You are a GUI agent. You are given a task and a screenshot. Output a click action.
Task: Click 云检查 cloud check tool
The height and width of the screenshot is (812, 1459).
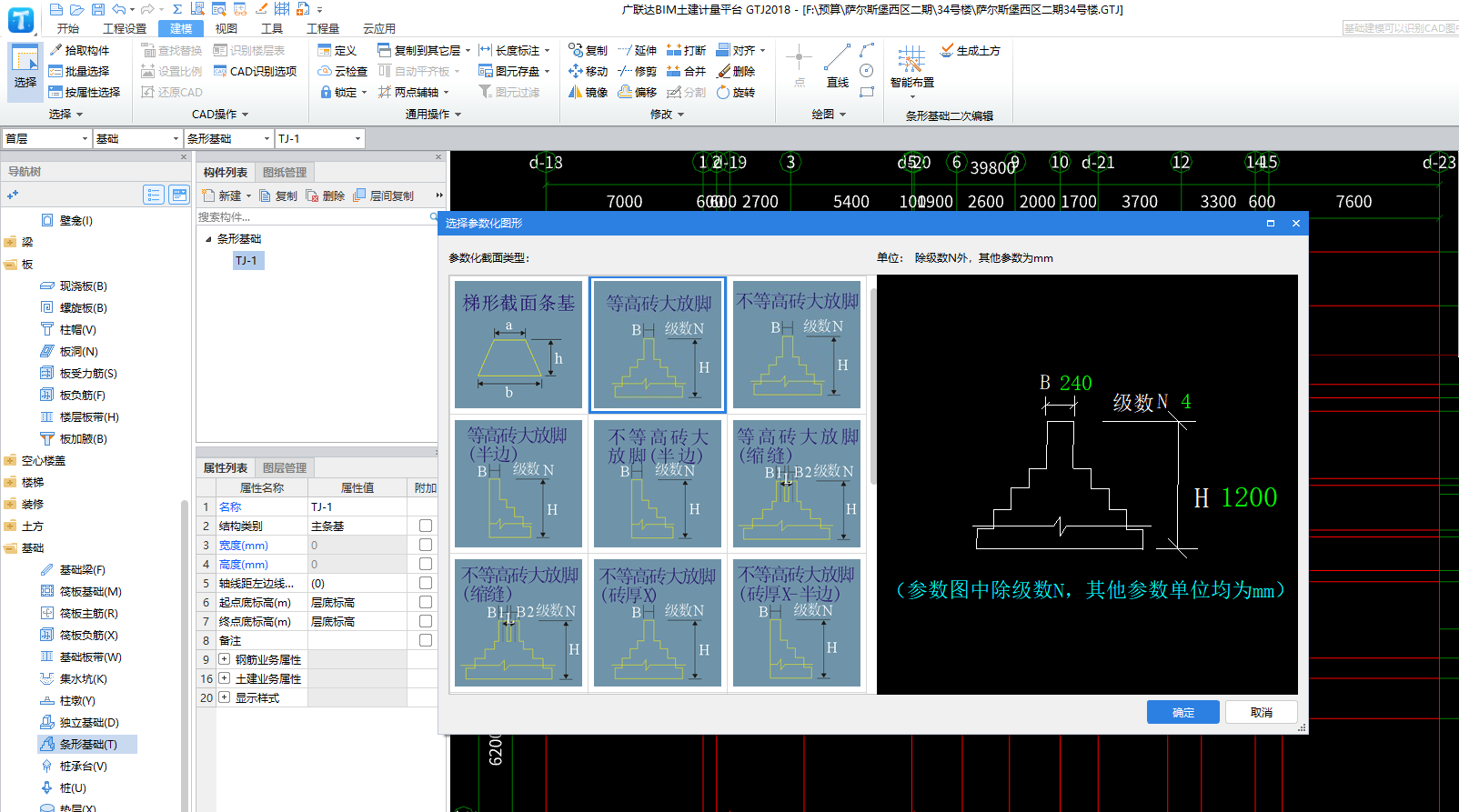pos(343,71)
